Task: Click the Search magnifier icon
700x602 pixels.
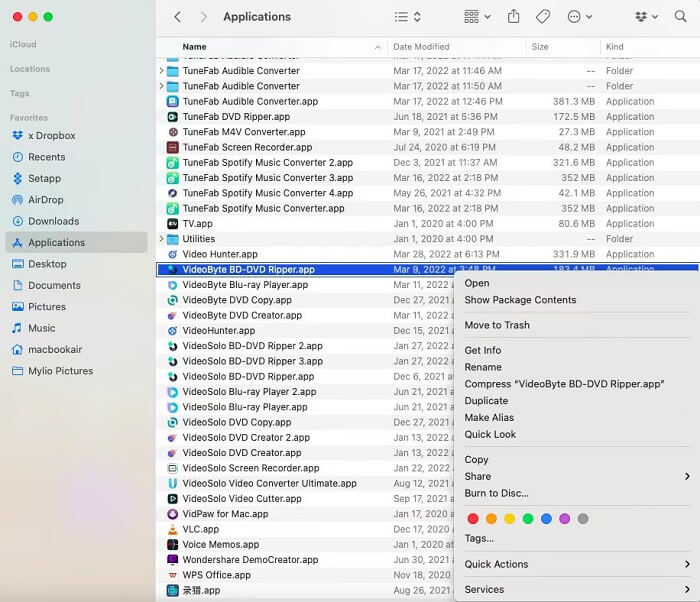Action: click(x=680, y=17)
